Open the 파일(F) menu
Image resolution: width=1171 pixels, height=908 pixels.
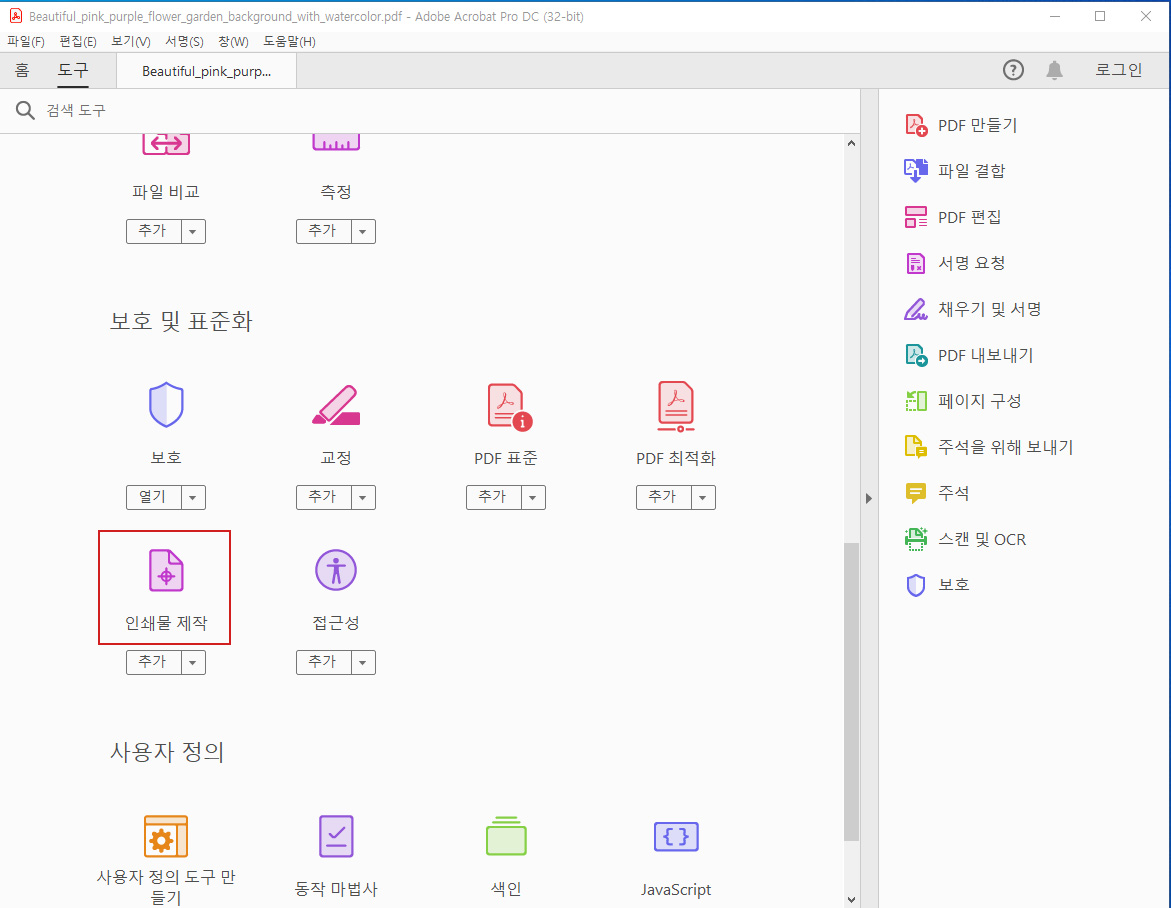[26, 42]
